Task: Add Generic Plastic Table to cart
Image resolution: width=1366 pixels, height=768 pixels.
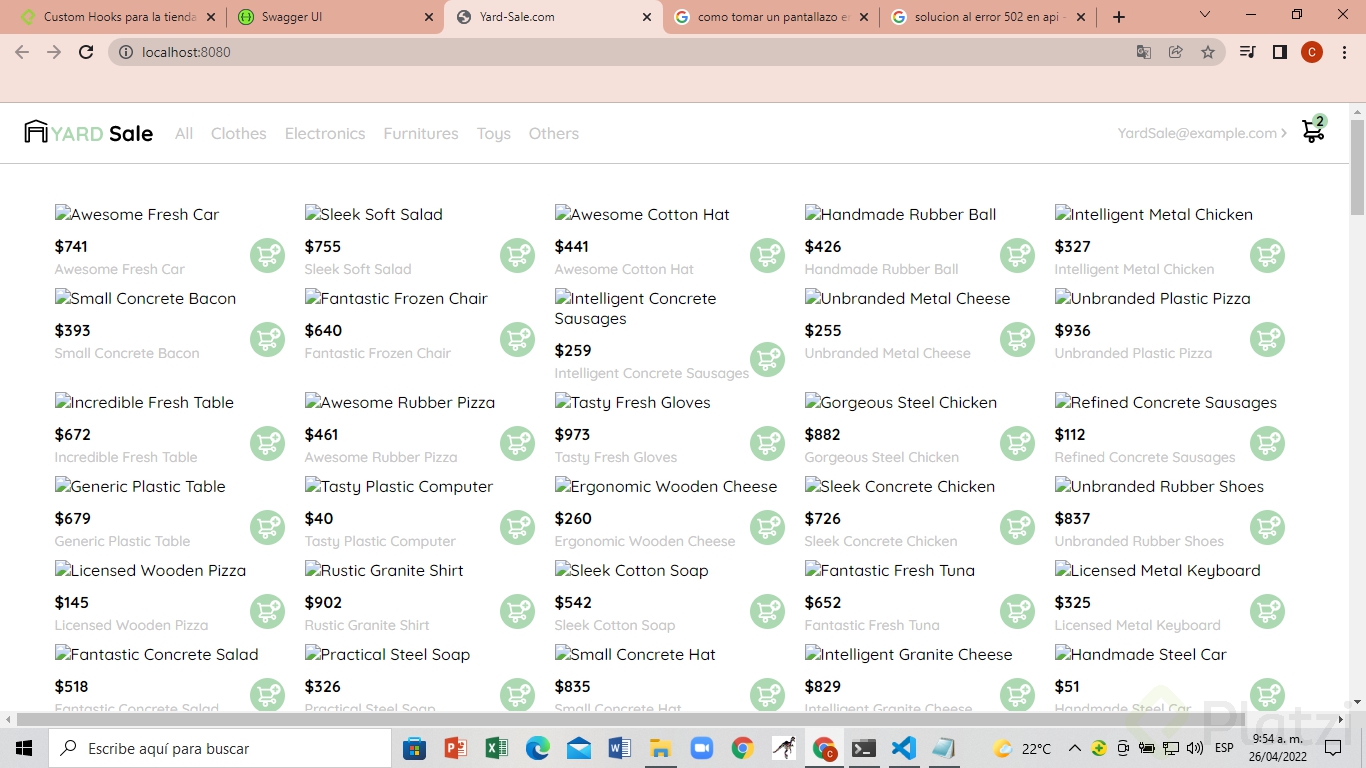Action: point(267,528)
